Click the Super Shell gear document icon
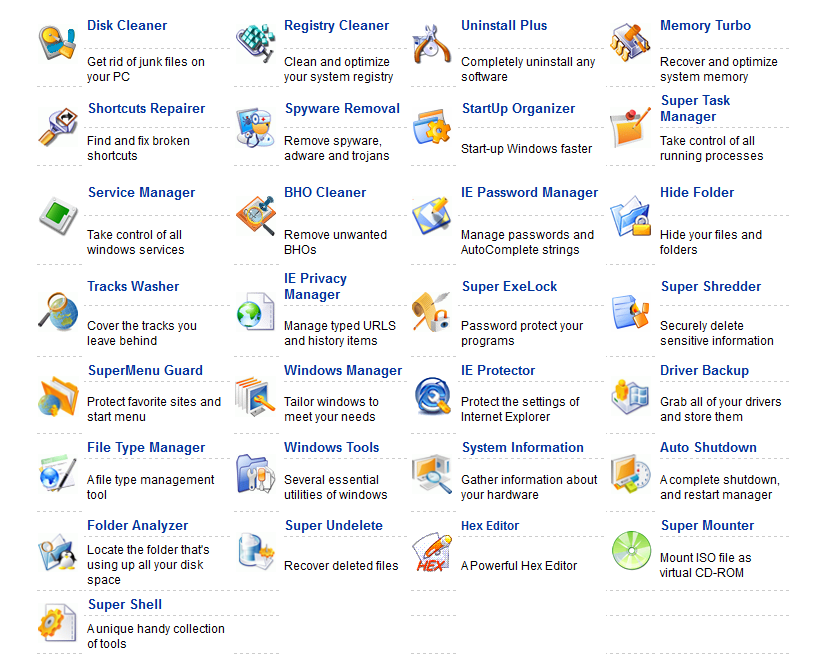 click(57, 622)
